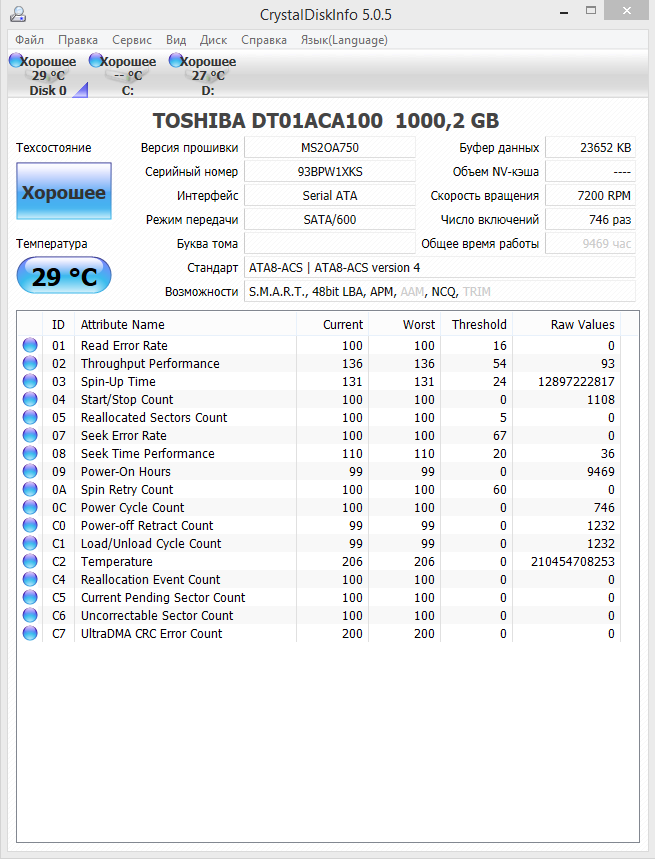Click status orb for Seek Time Performance
The height and width of the screenshot is (864, 655).
click(x=30, y=453)
